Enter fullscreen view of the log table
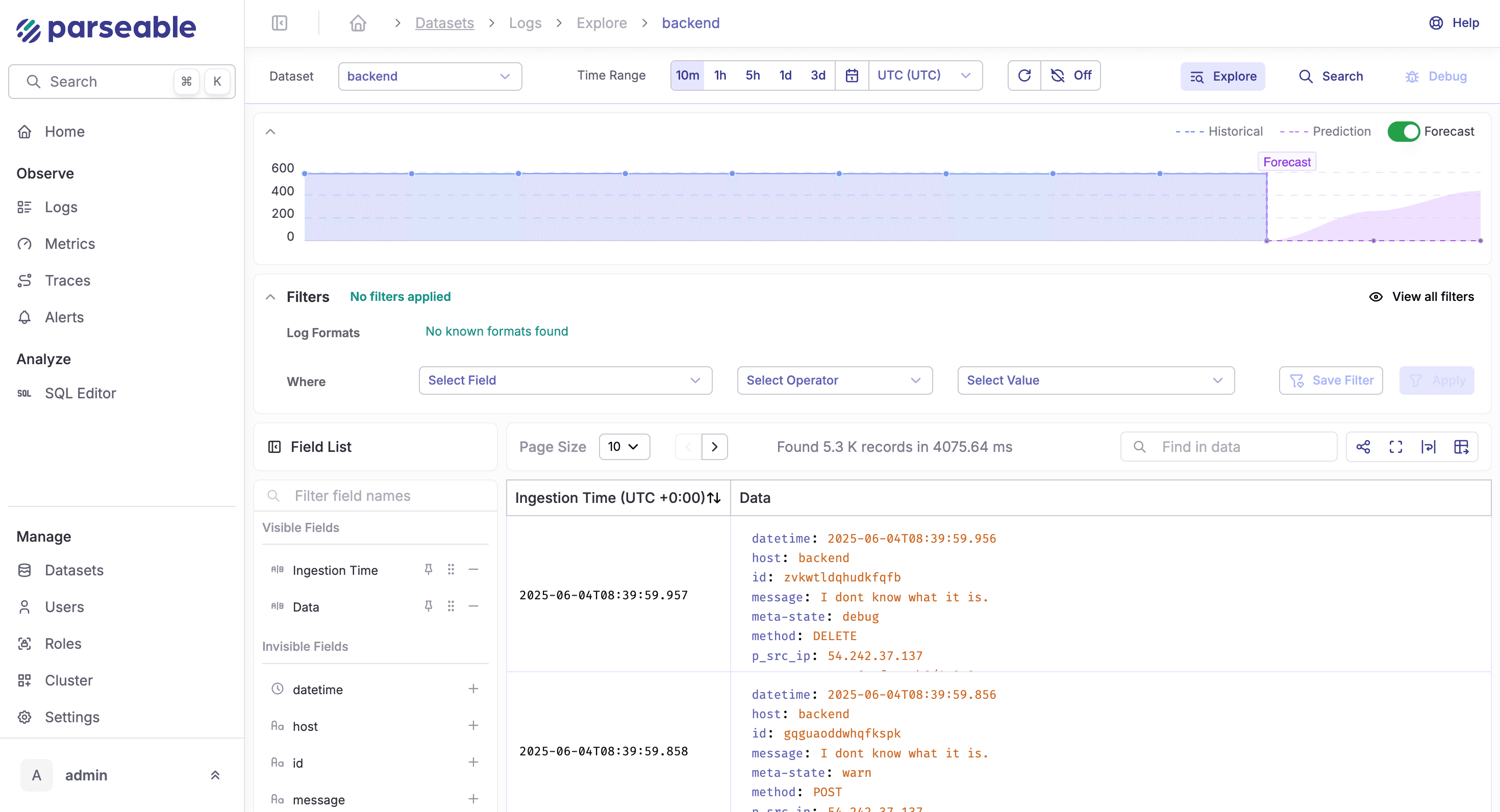The width and height of the screenshot is (1500, 812). point(1396,446)
